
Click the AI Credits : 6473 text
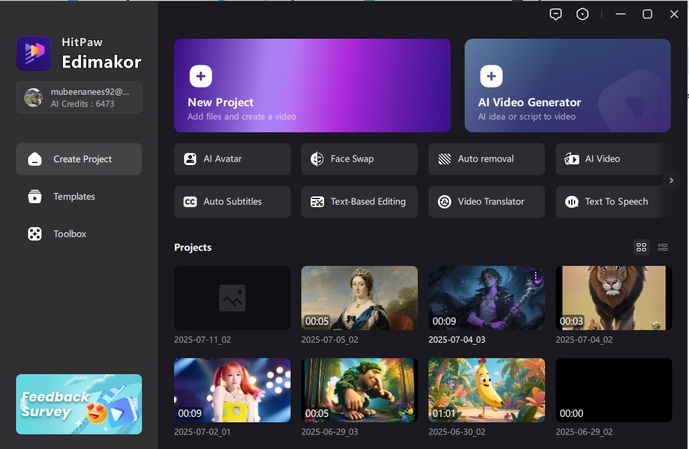82,104
